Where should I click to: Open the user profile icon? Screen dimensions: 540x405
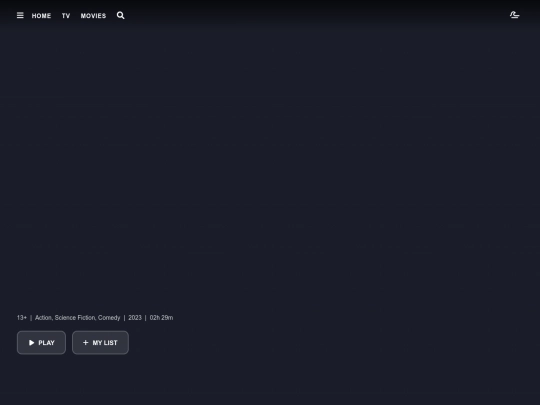click(515, 15)
